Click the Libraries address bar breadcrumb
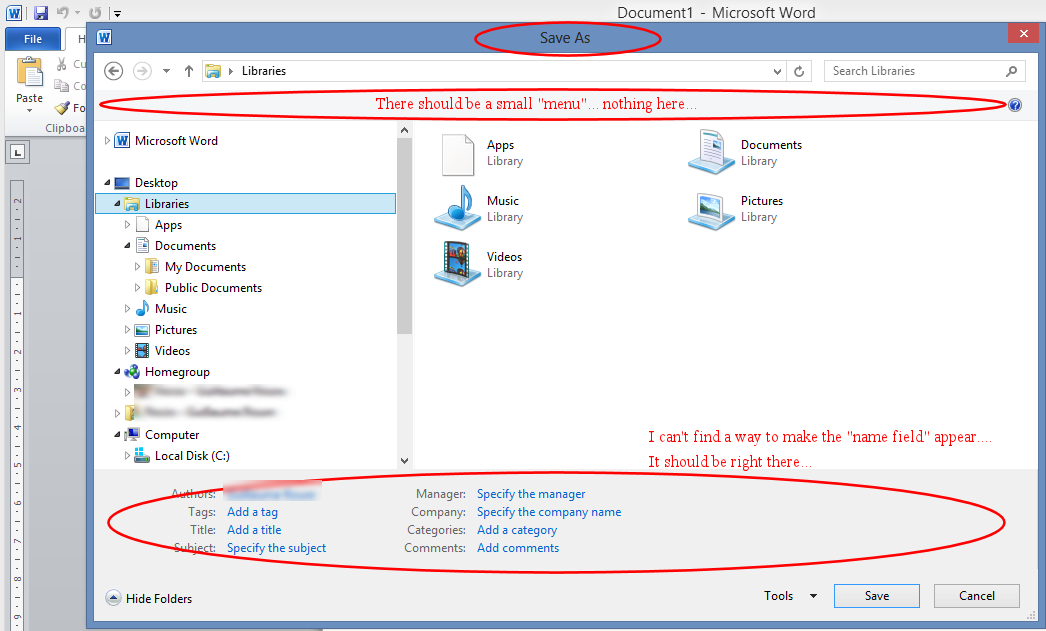This screenshot has height=631, width=1046. coord(264,71)
